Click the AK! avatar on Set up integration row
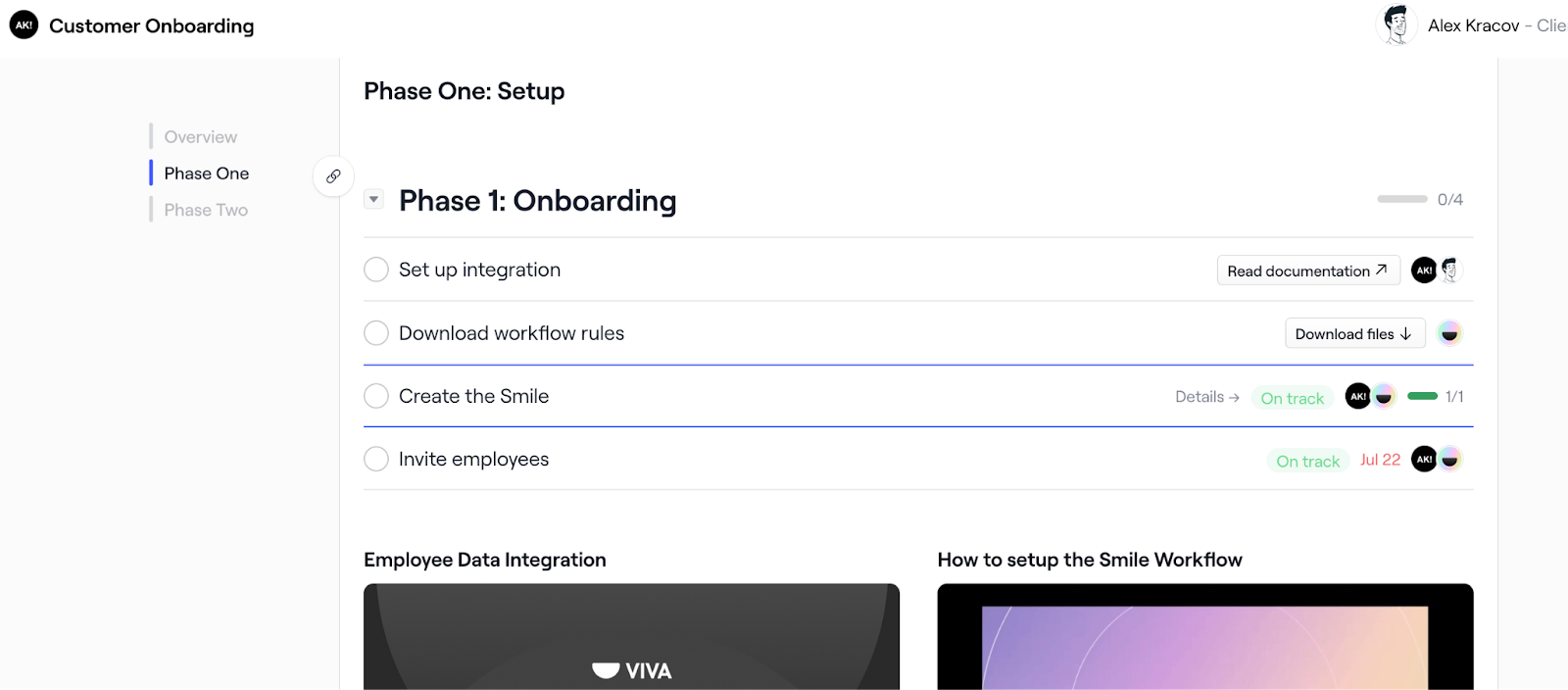 1424,270
